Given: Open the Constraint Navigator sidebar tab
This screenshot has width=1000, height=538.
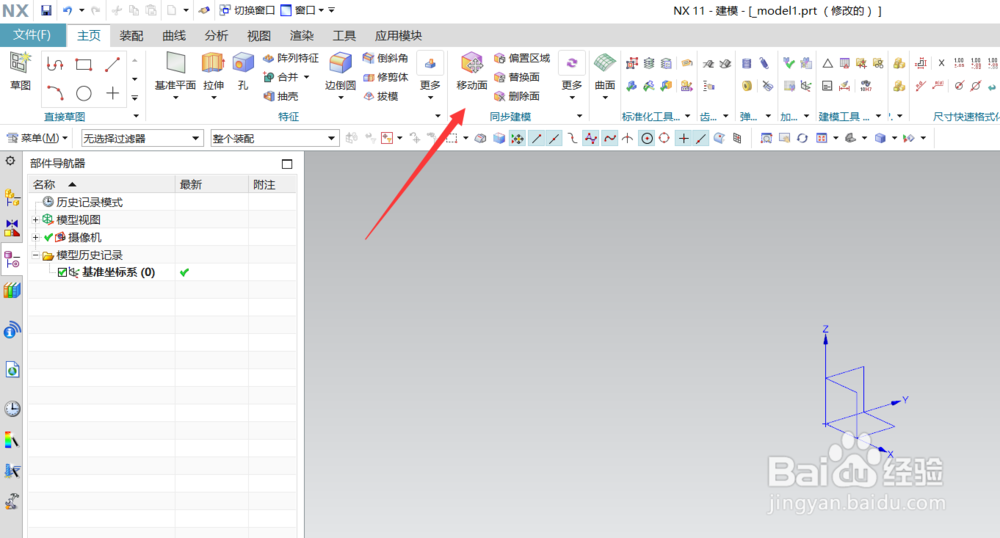Looking at the screenshot, I should pyautogui.click(x=12, y=228).
